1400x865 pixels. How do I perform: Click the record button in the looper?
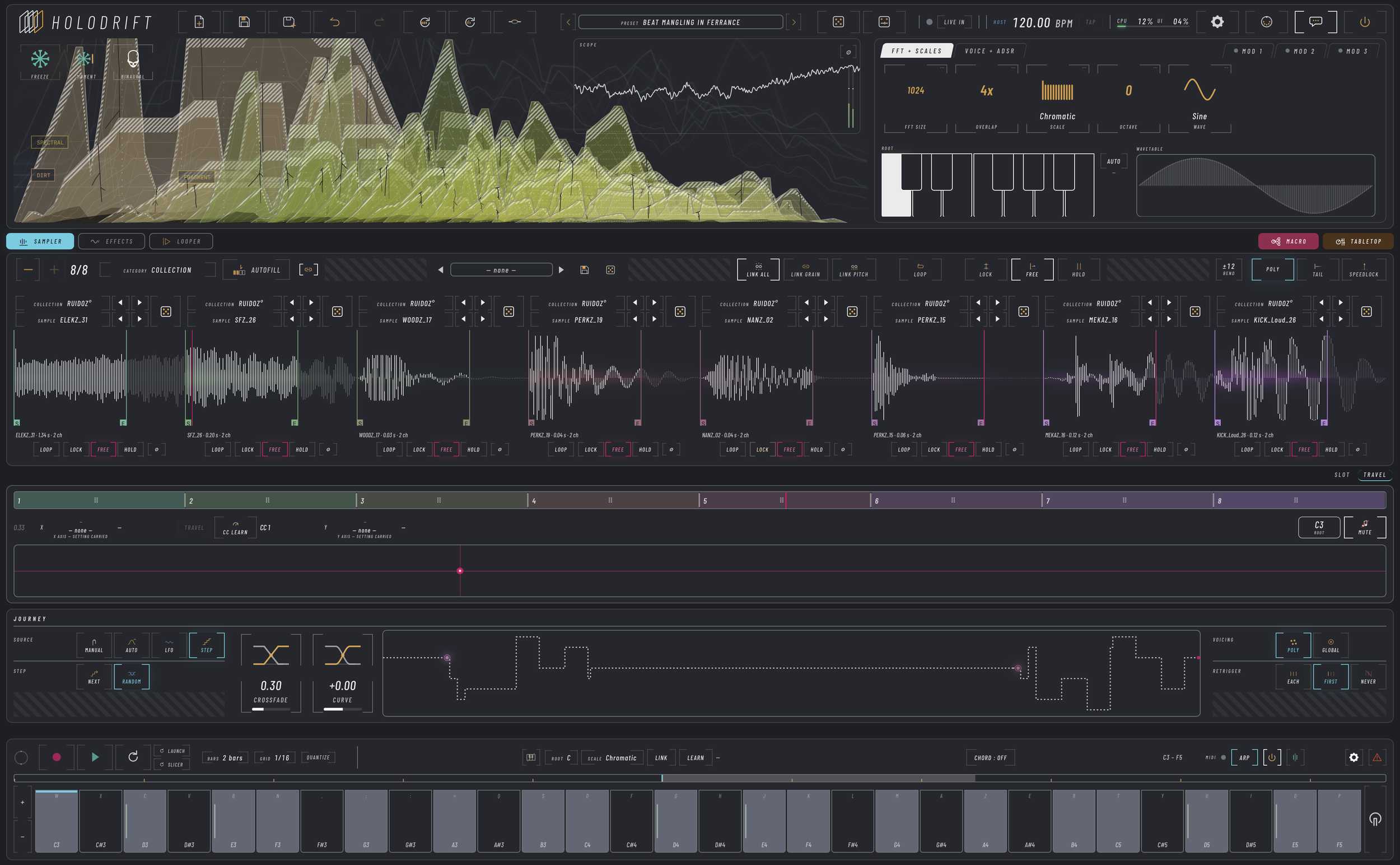coord(57,757)
